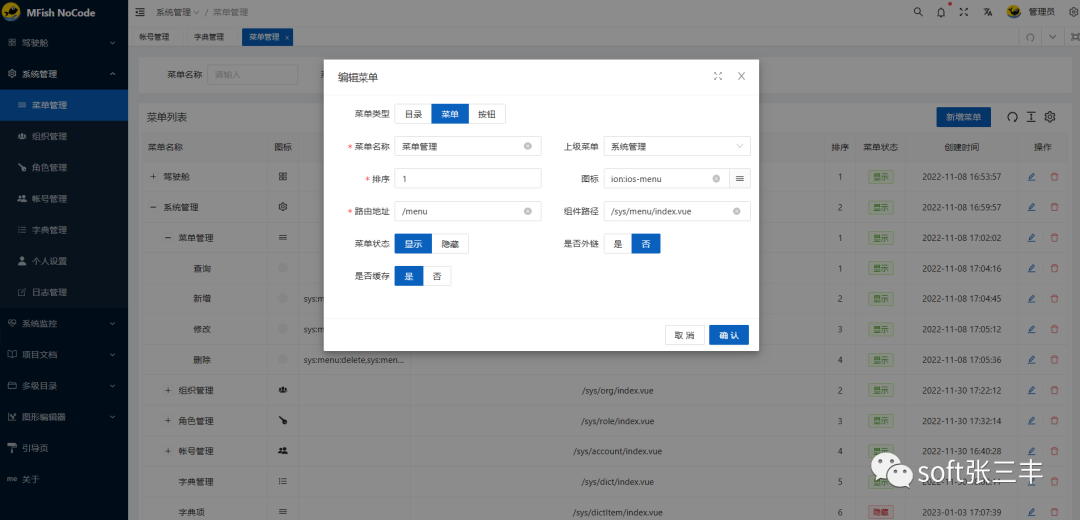Expand the 驾驶舱 row in table
Screen dimensions: 1080x520
coord(153,177)
